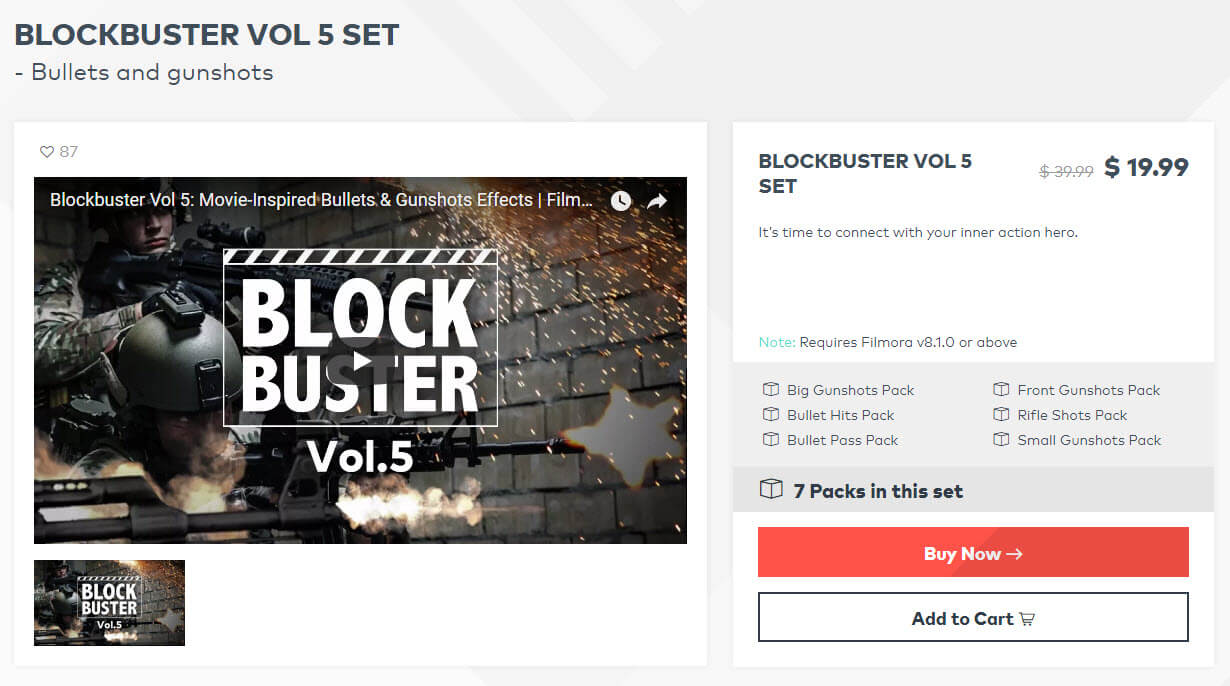Click the Watch Later clock icon
Viewport: 1230px width, 686px height.
[x=621, y=201]
